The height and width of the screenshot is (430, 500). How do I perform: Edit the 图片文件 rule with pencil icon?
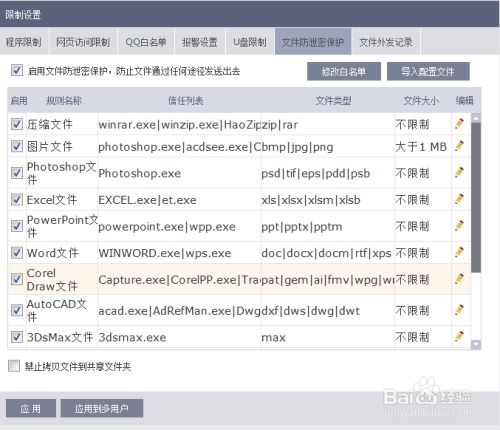click(459, 146)
